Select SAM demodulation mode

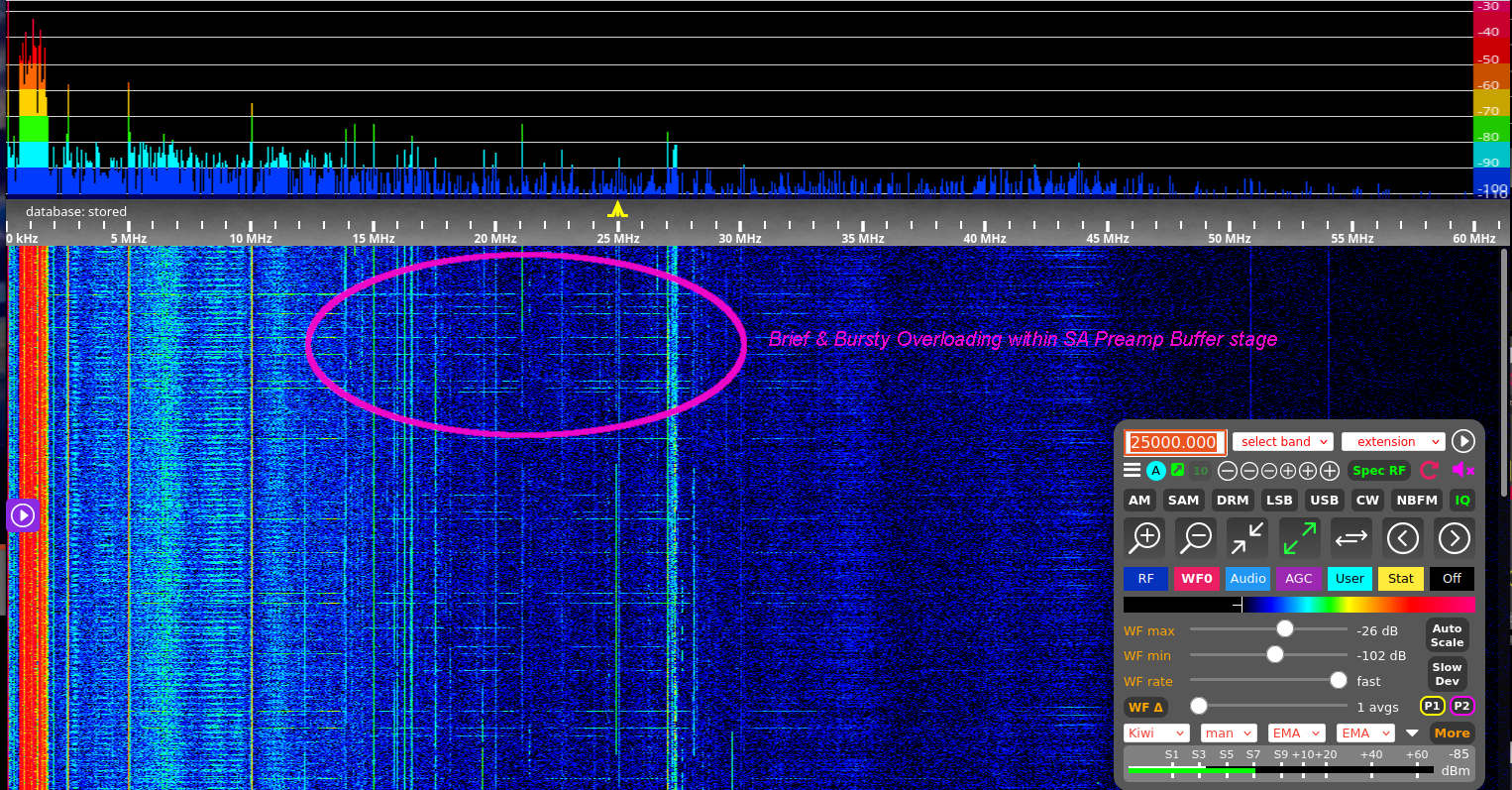[x=1183, y=501]
